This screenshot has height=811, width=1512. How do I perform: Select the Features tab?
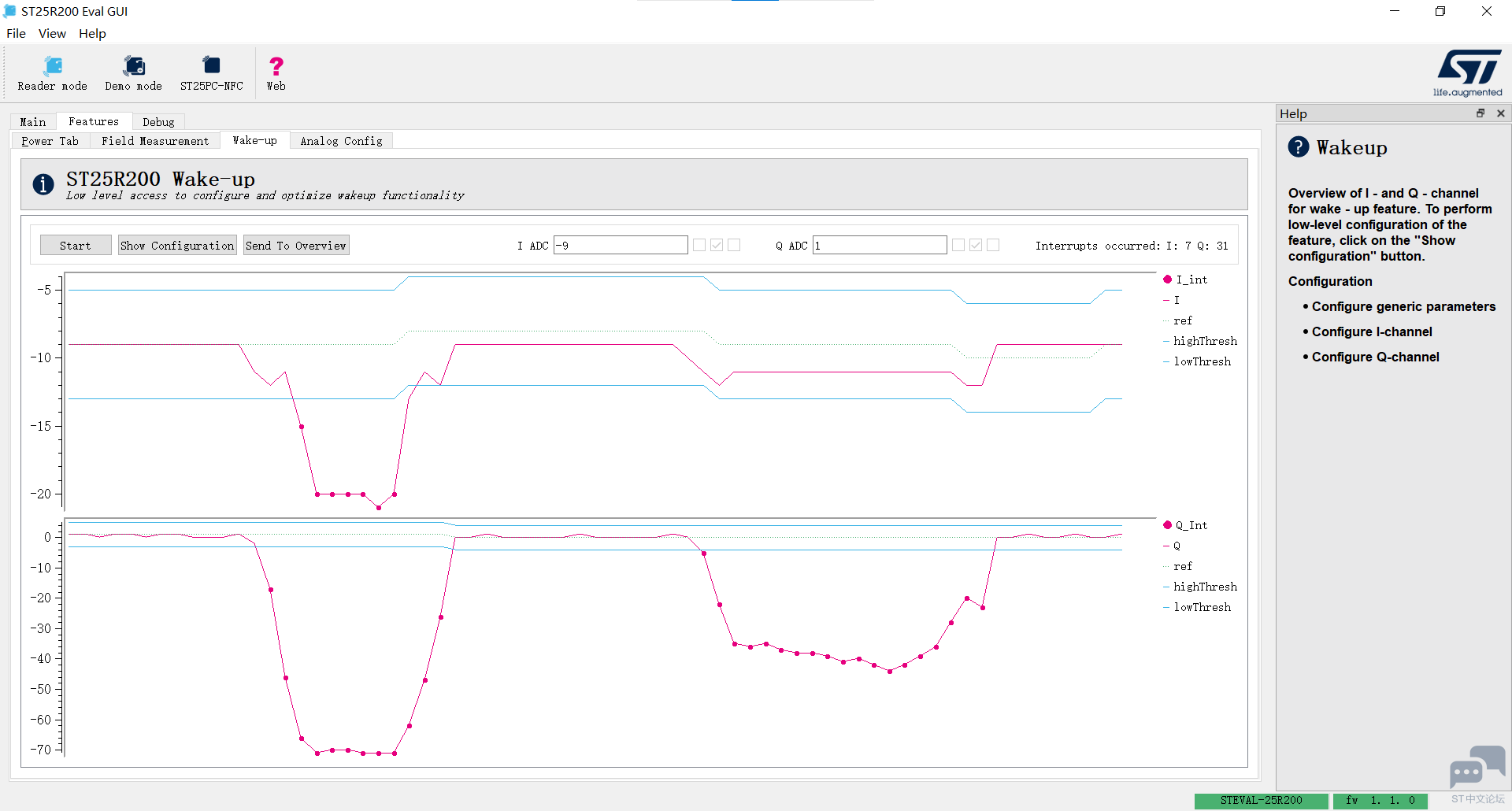point(94,121)
